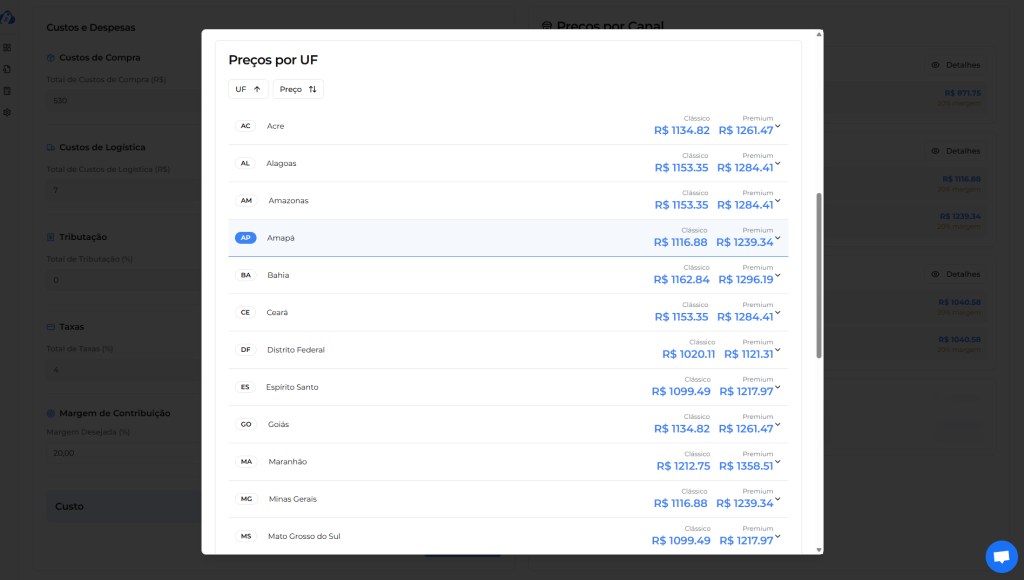
Task: Click the scroll-down arrow of the modal
Action: pos(820,549)
